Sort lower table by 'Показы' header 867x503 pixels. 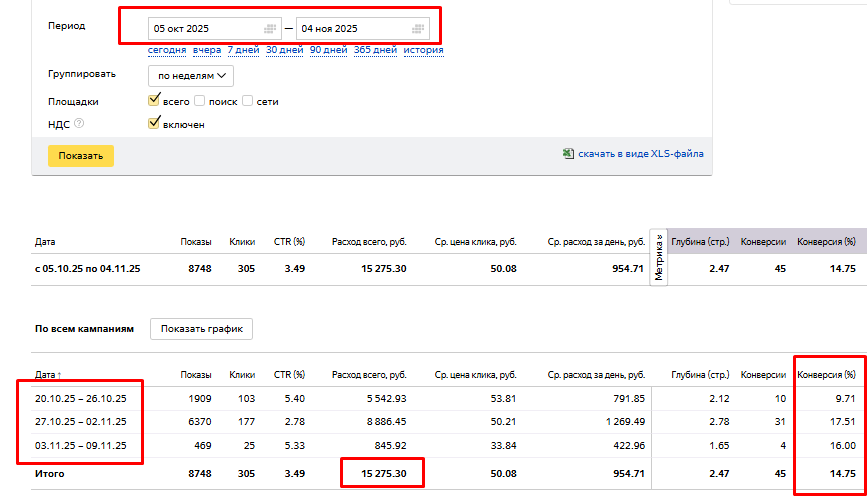coord(196,375)
